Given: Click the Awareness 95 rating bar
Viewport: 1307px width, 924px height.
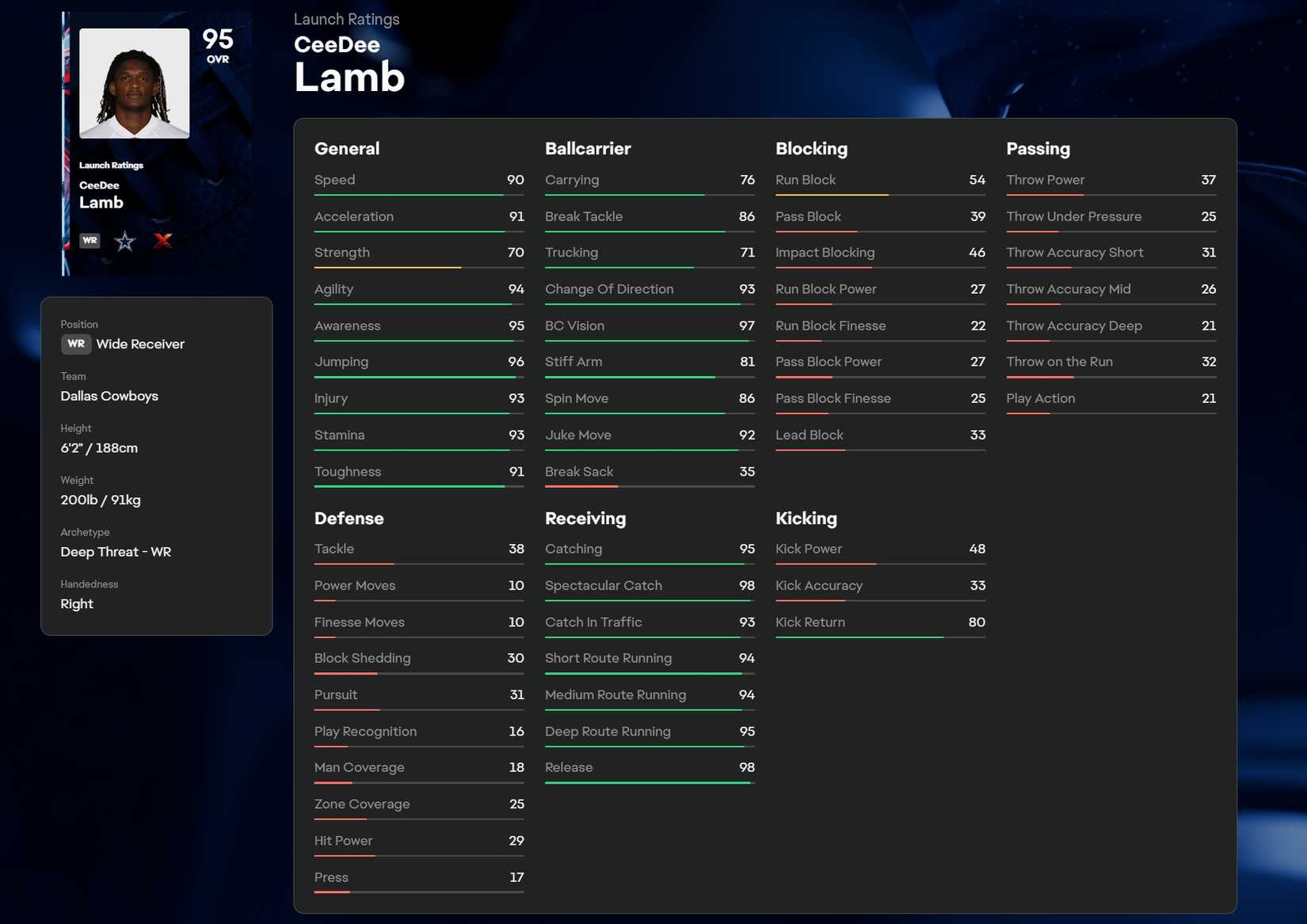Looking at the screenshot, I should pyautogui.click(x=418, y=325).
